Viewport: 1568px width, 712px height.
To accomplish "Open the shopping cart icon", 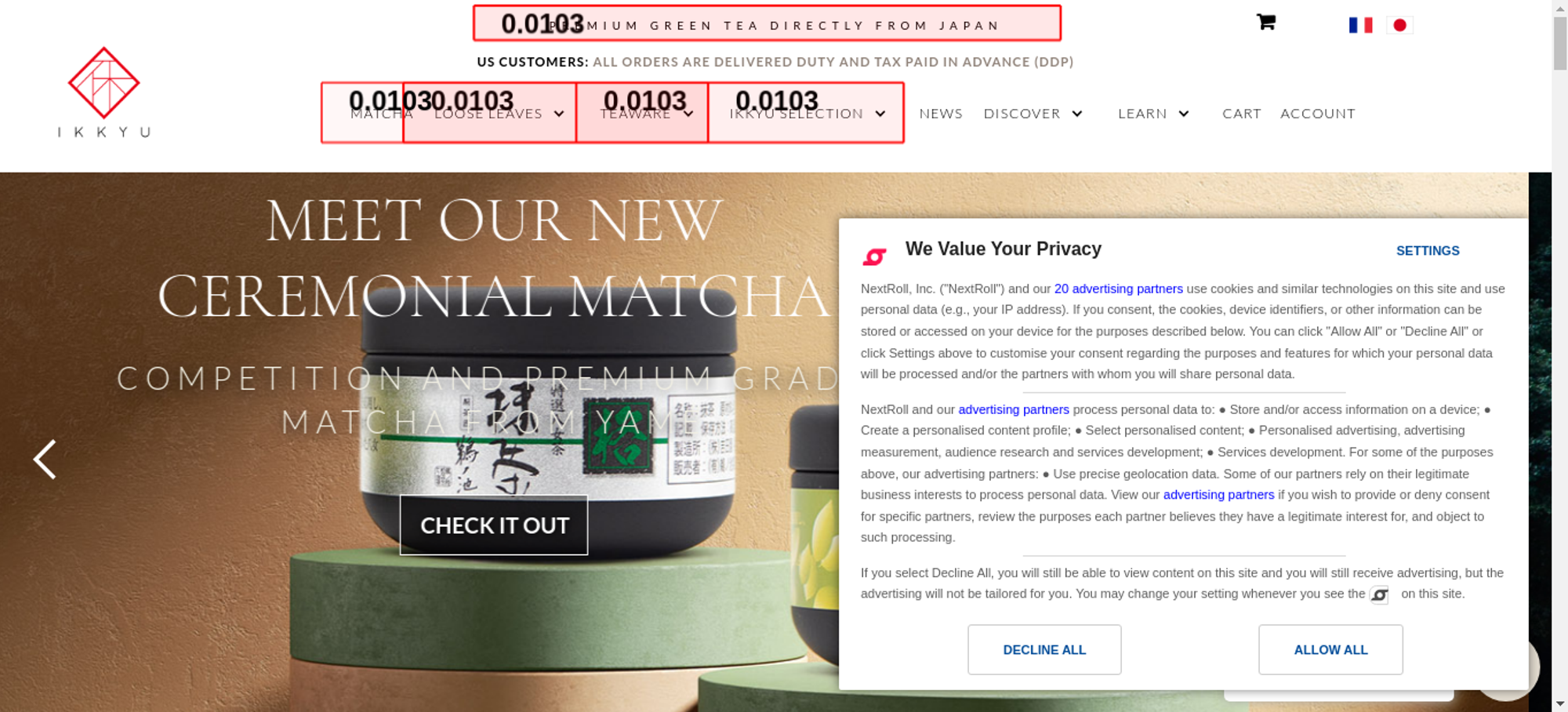I will tap(1265, 22).
